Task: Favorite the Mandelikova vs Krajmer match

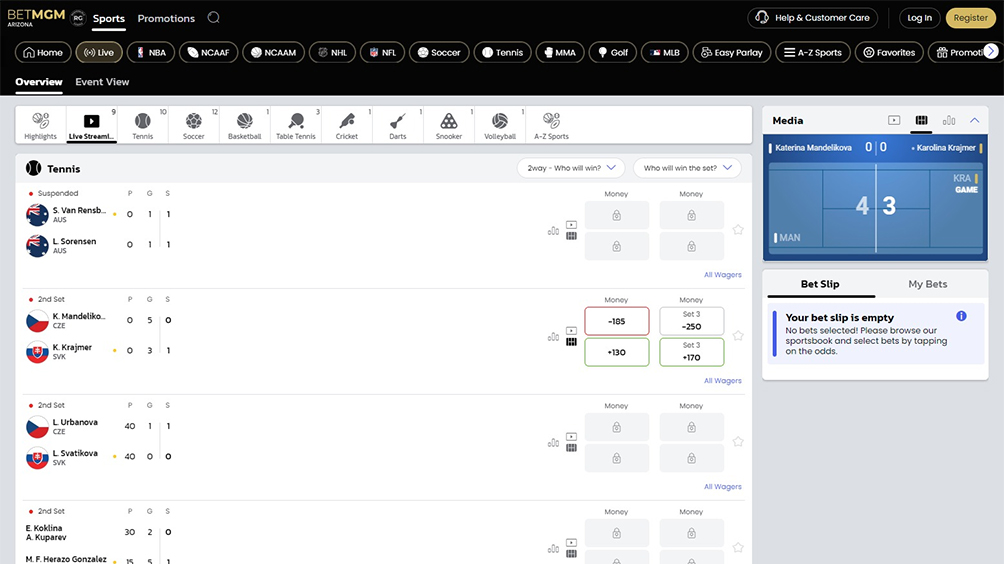Action: click(738, 336)
